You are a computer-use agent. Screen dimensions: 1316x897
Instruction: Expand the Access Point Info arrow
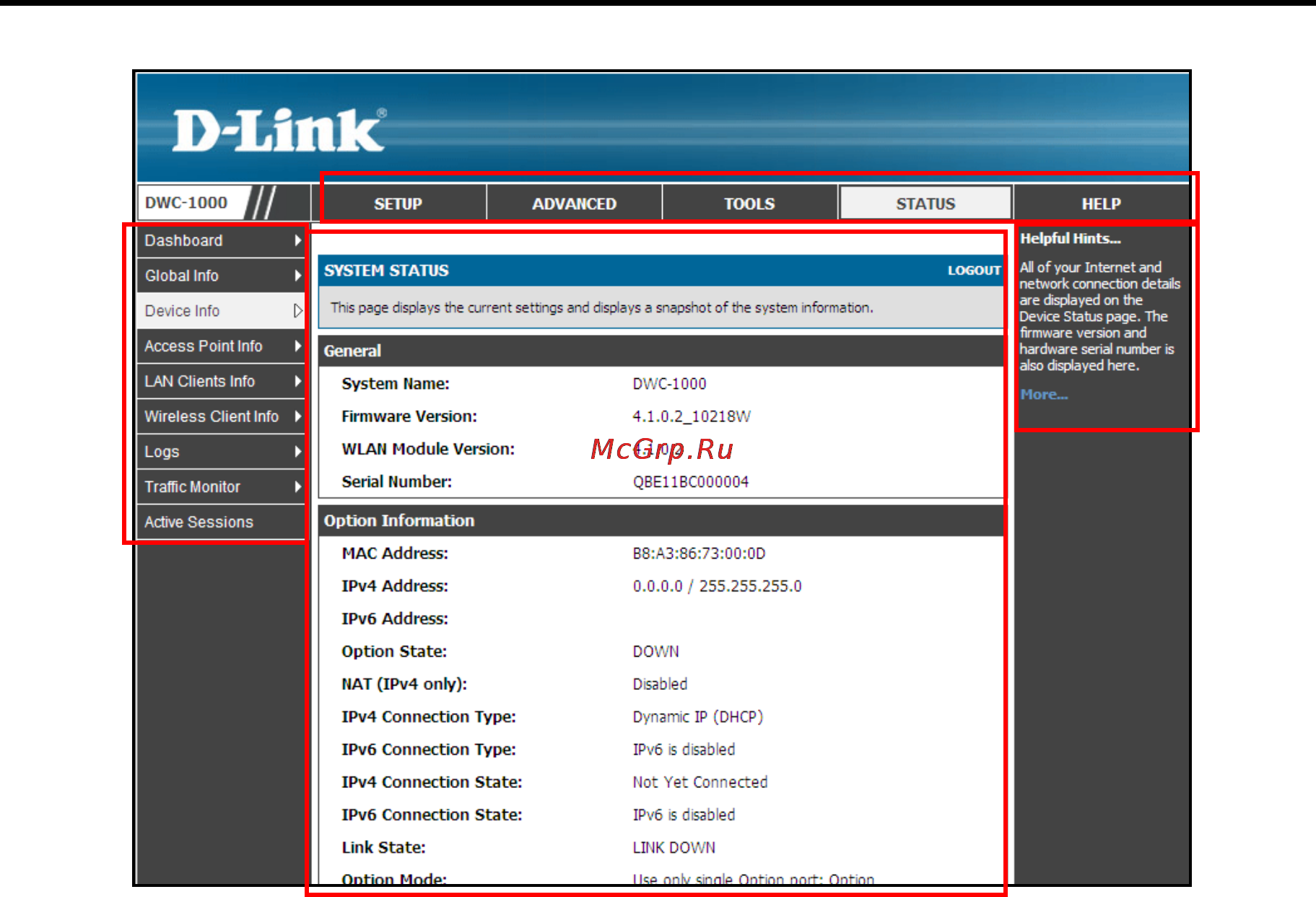pos(297,346)
